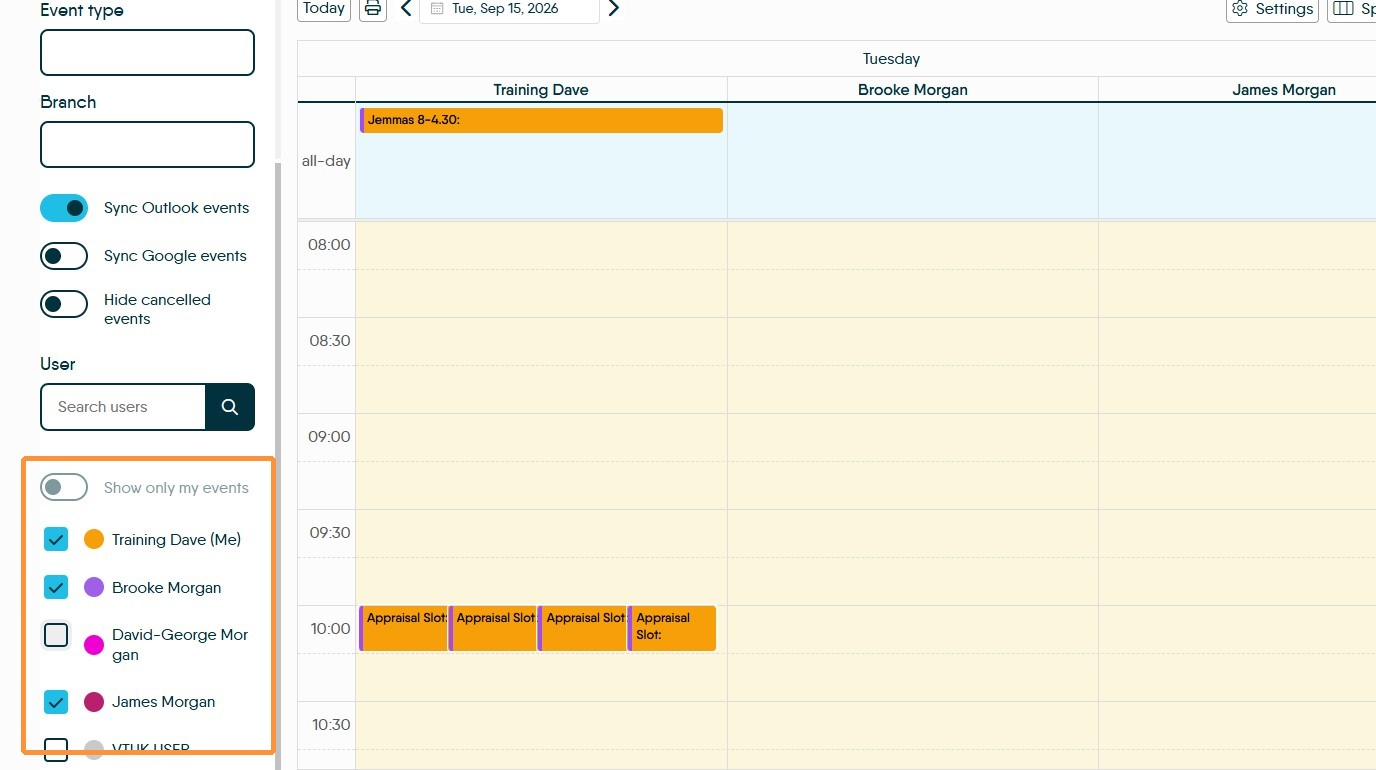The height and width of the screenshot is (770, 1376).
Task: Turn on Hide cancelled events
Action: 64,304
